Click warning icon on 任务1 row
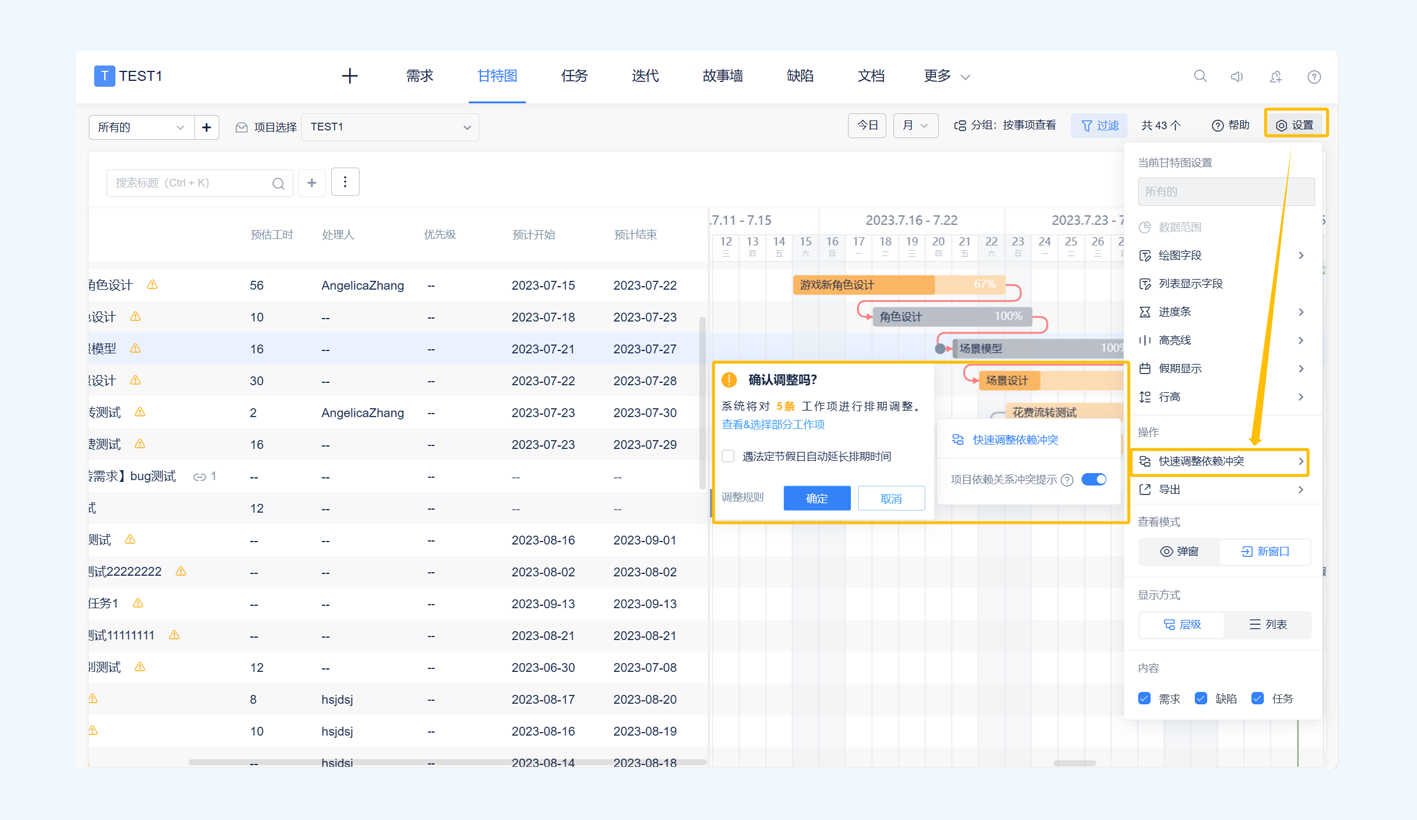Image resolution: width=1417 pixels, height=820 pixels. point(138,603)
